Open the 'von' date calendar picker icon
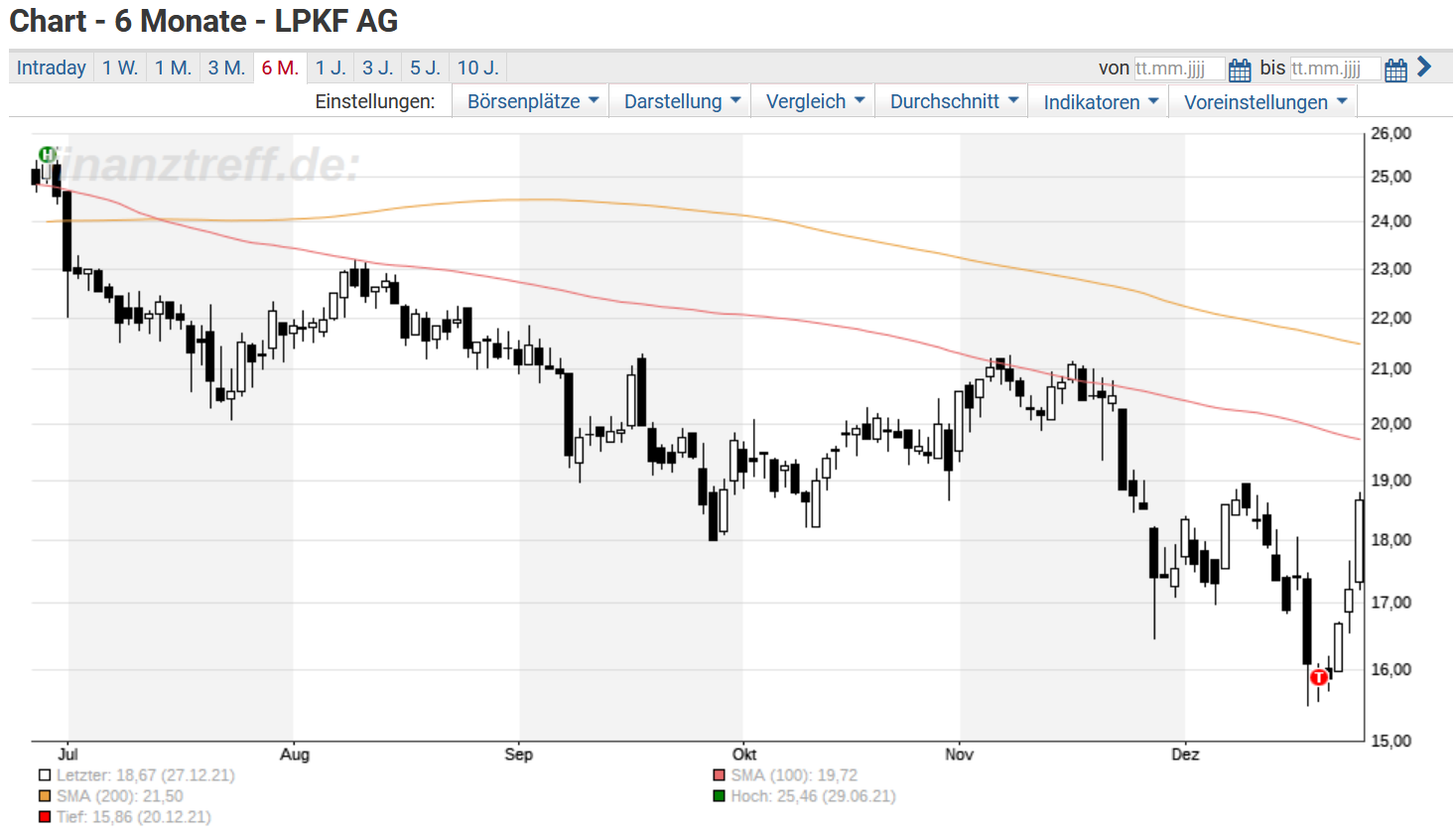The image size is (1456, 833). pos(1240,69)
